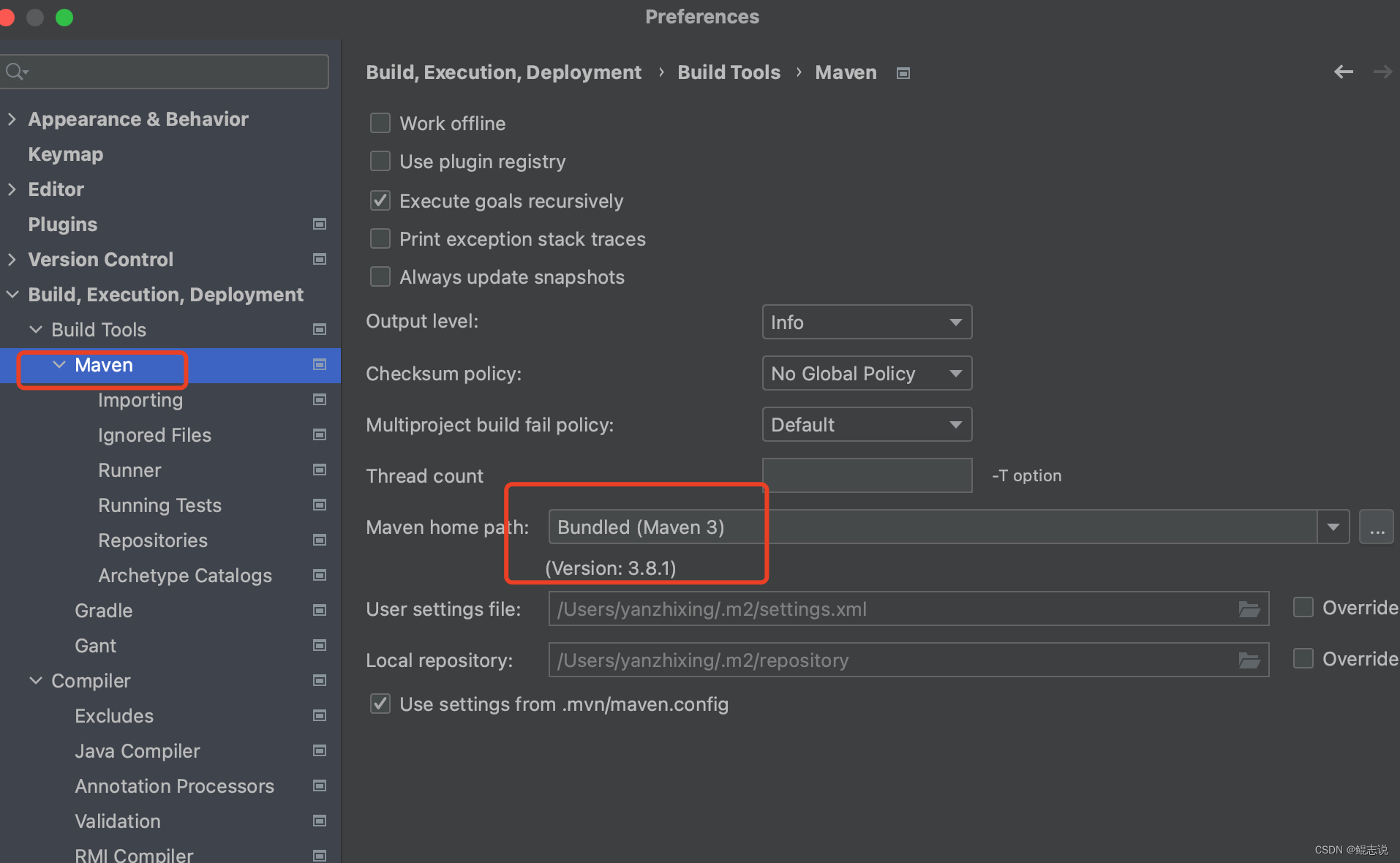Screen dimensions: 1400x863
Task: Collapse Build, Execution, Deployment section
Action: pyautogui.click(x=12, y=294)
